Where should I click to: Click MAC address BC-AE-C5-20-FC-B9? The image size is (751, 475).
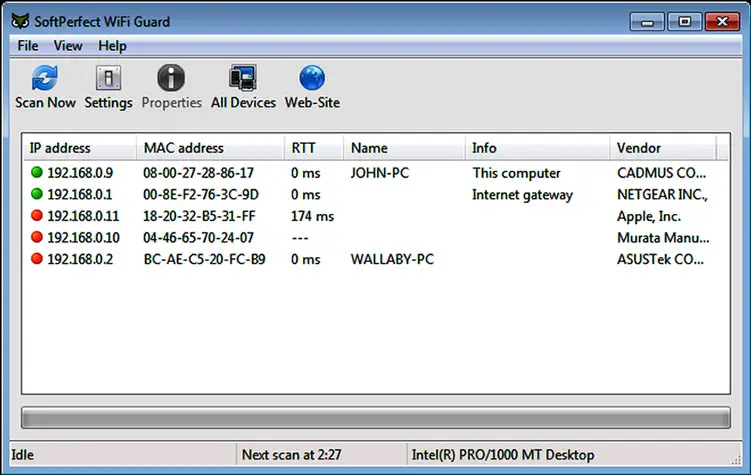click(x=205, y=259)
